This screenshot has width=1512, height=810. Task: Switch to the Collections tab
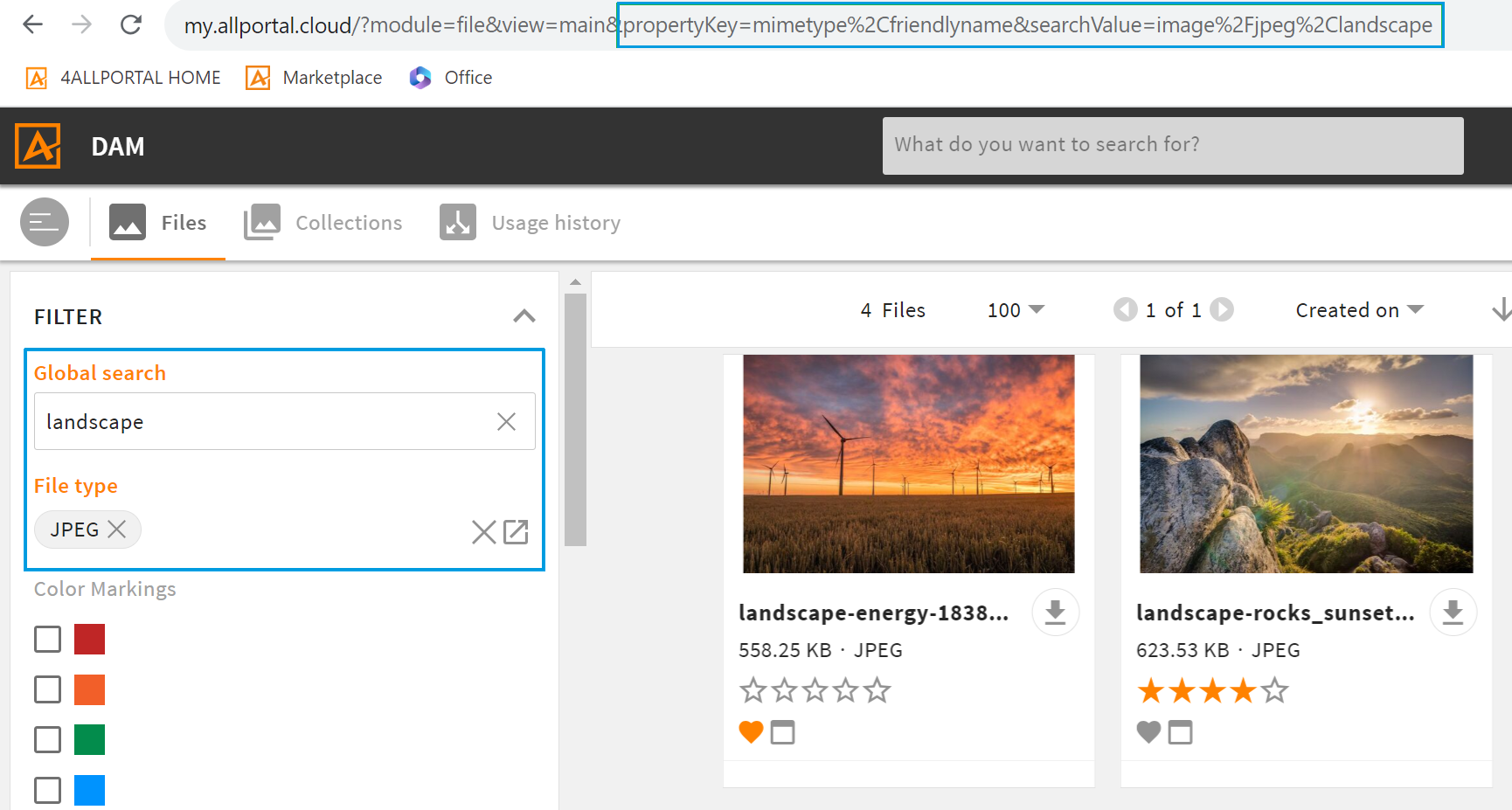click(323, 223)
